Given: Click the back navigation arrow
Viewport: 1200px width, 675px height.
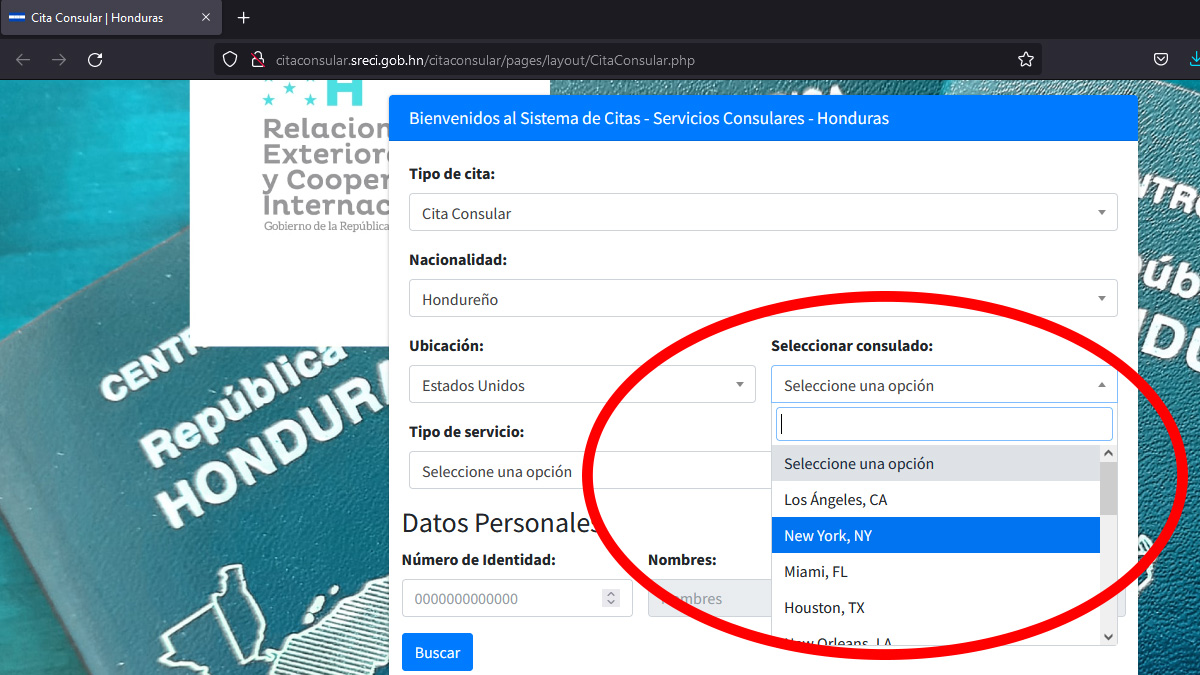Looking at the screenshot, I should pyautogui.click(x=22, y=59).
